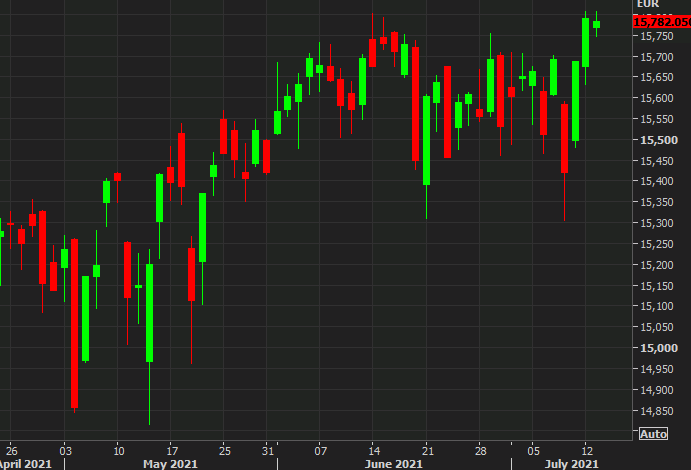691x470 pixels.
Task: Click the June 2021 month label
Action: click(x=394, y=464)
